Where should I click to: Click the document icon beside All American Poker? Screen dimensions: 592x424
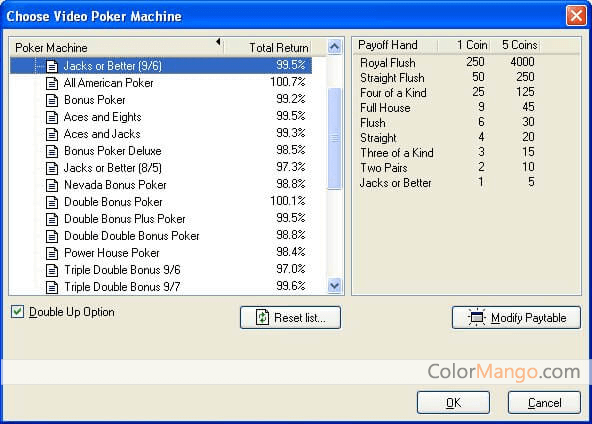(x=52, y=83)
